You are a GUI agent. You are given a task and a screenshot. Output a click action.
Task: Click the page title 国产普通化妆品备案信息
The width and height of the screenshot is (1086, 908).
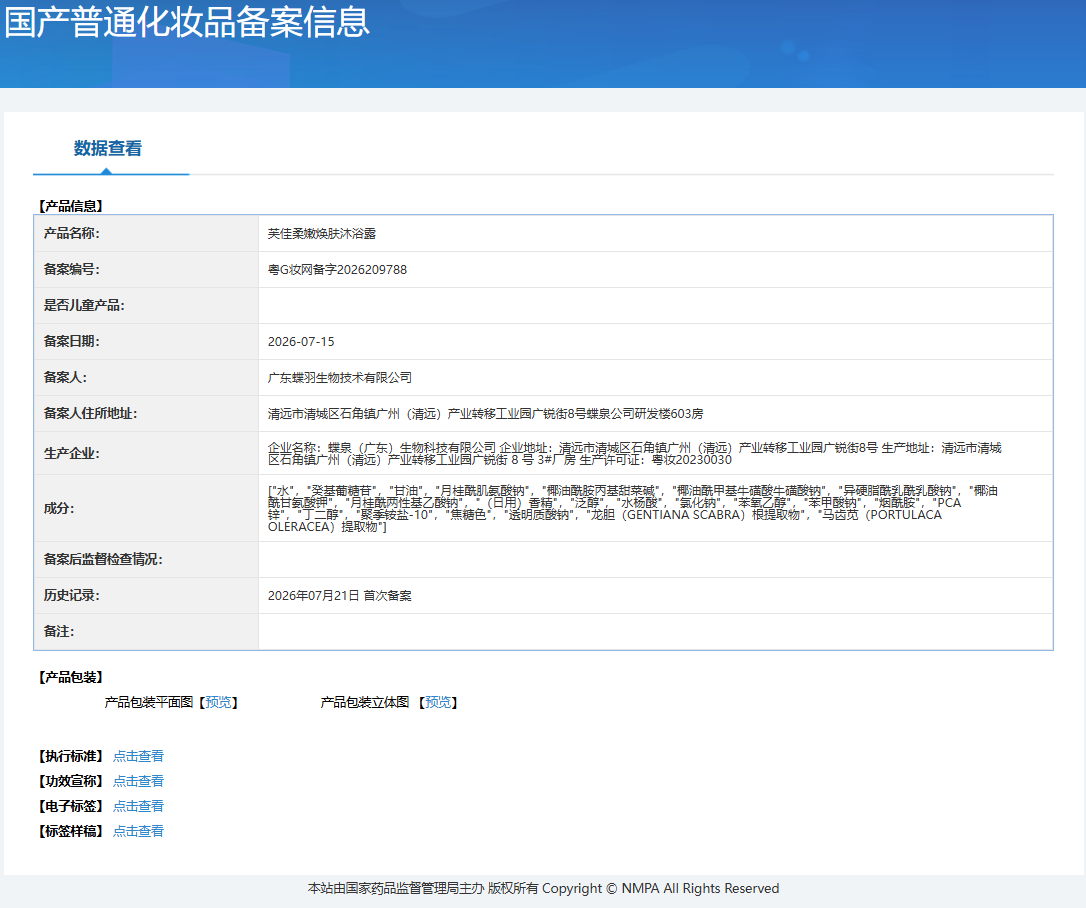[x=187, y=22]
